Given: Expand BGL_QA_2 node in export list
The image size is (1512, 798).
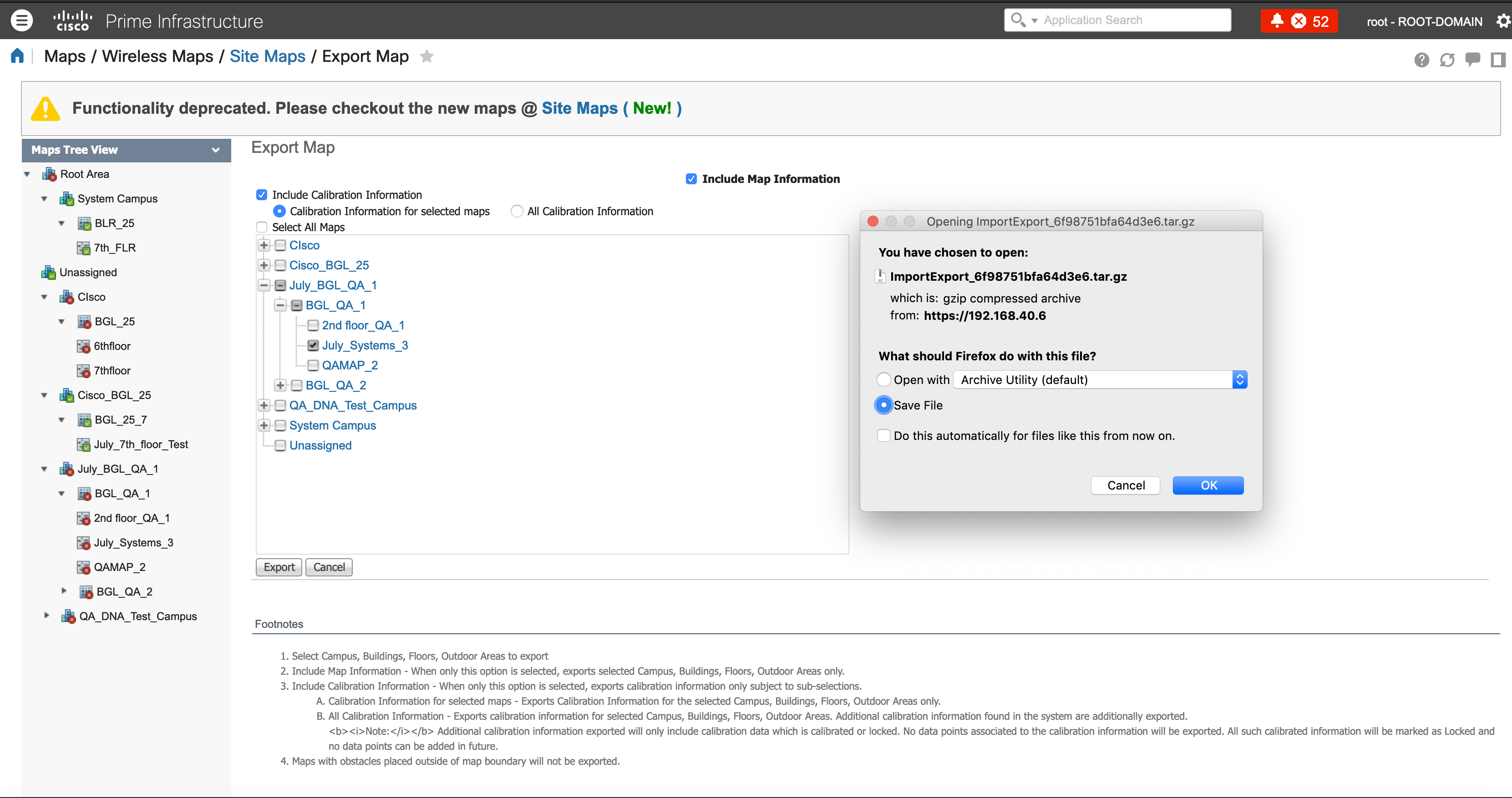Looking at the screenshot, I should 280,385.
